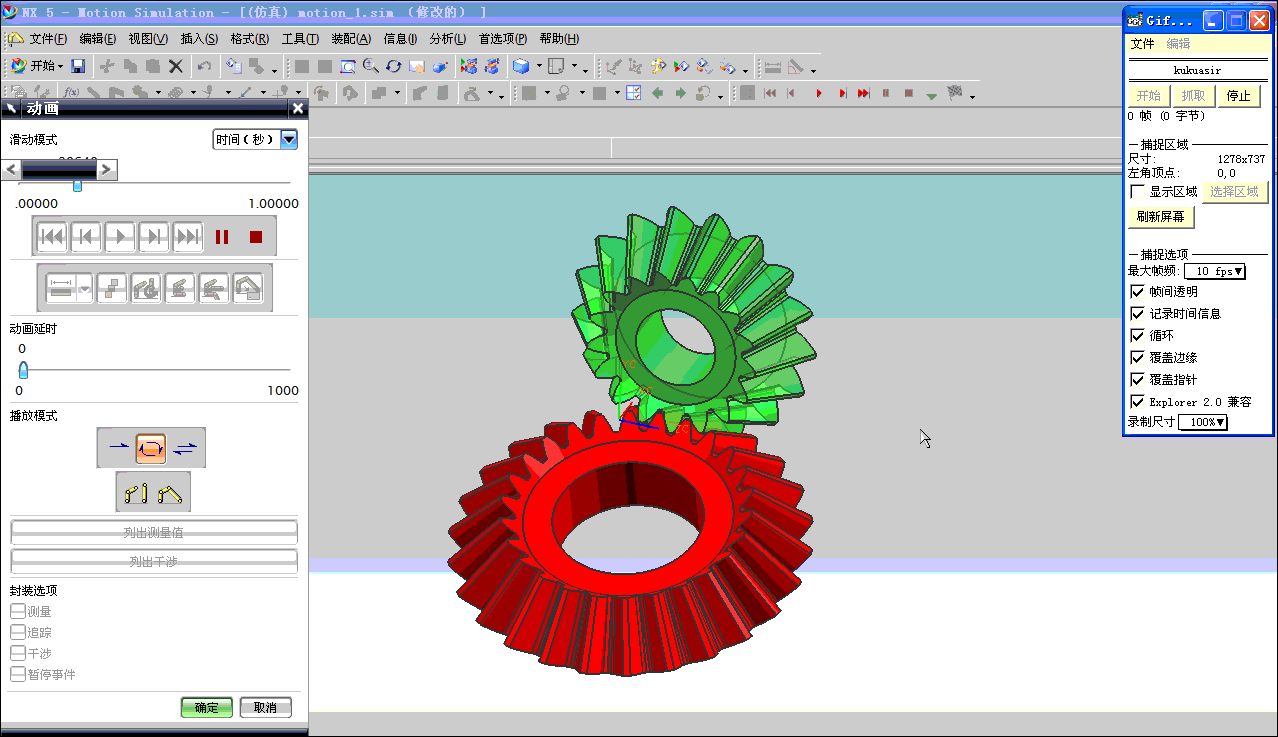Image resolution: width=1278 pixels, height=737 pixels.
Task: Toggle the 干涉 checkbox
Action: (x=17, y=653)
